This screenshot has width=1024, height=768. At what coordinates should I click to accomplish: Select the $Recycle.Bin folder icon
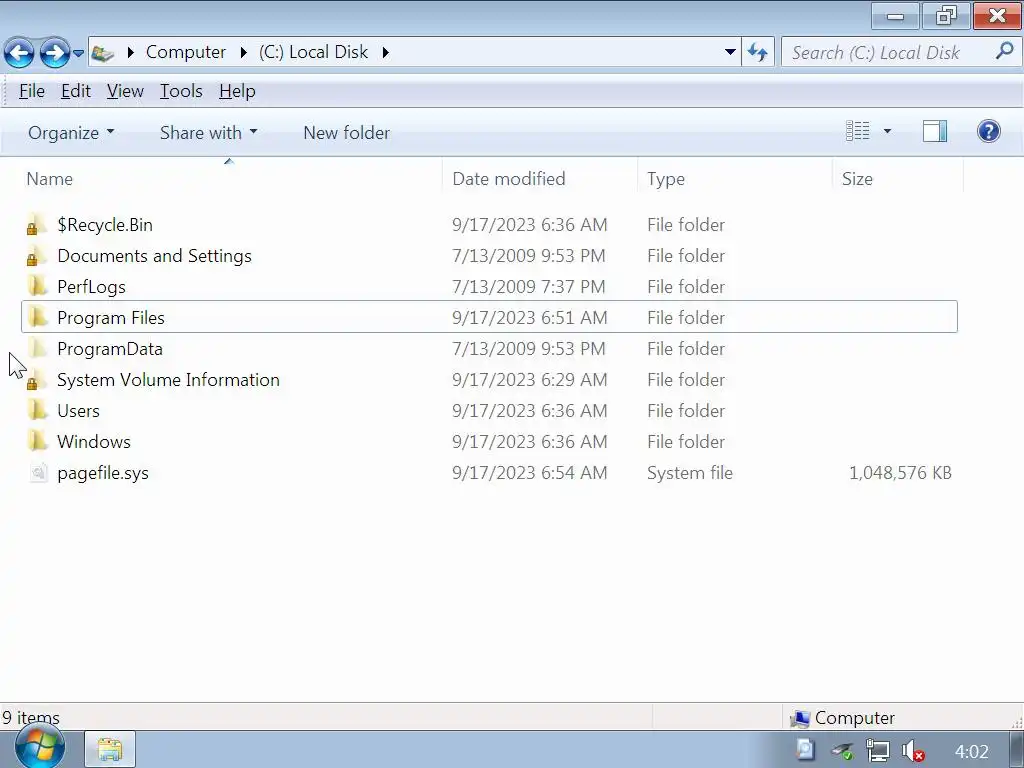point(37,225)
